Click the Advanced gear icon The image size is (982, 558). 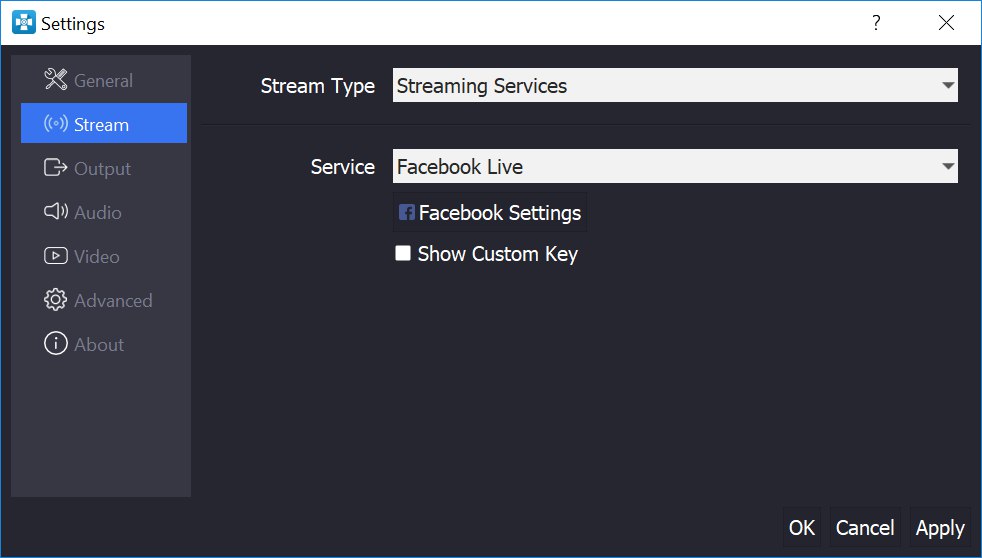(55, 300)
